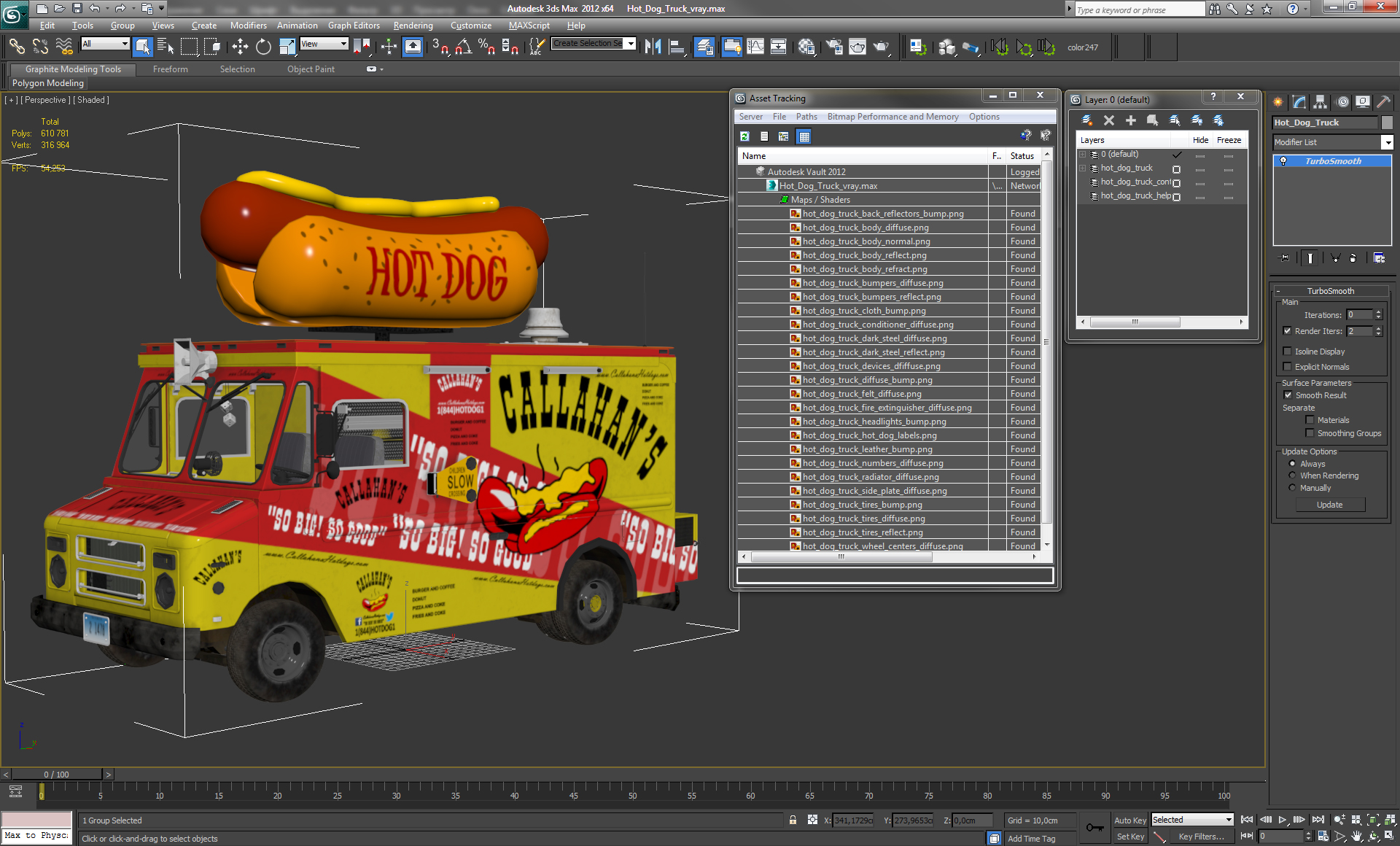Choose the Select and Move tool
Screen dimensions: 1400x846
240,47
